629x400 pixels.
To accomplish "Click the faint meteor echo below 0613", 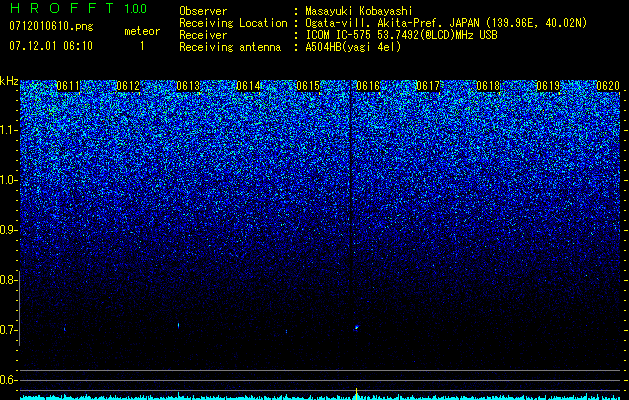I will pos(179,325).
